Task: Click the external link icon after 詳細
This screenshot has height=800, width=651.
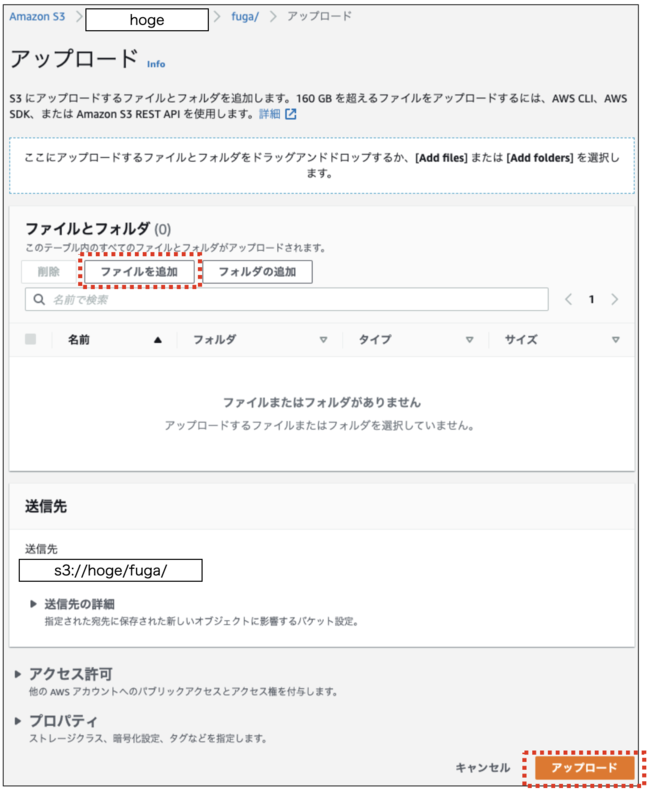Action: (x=291, y=114)
